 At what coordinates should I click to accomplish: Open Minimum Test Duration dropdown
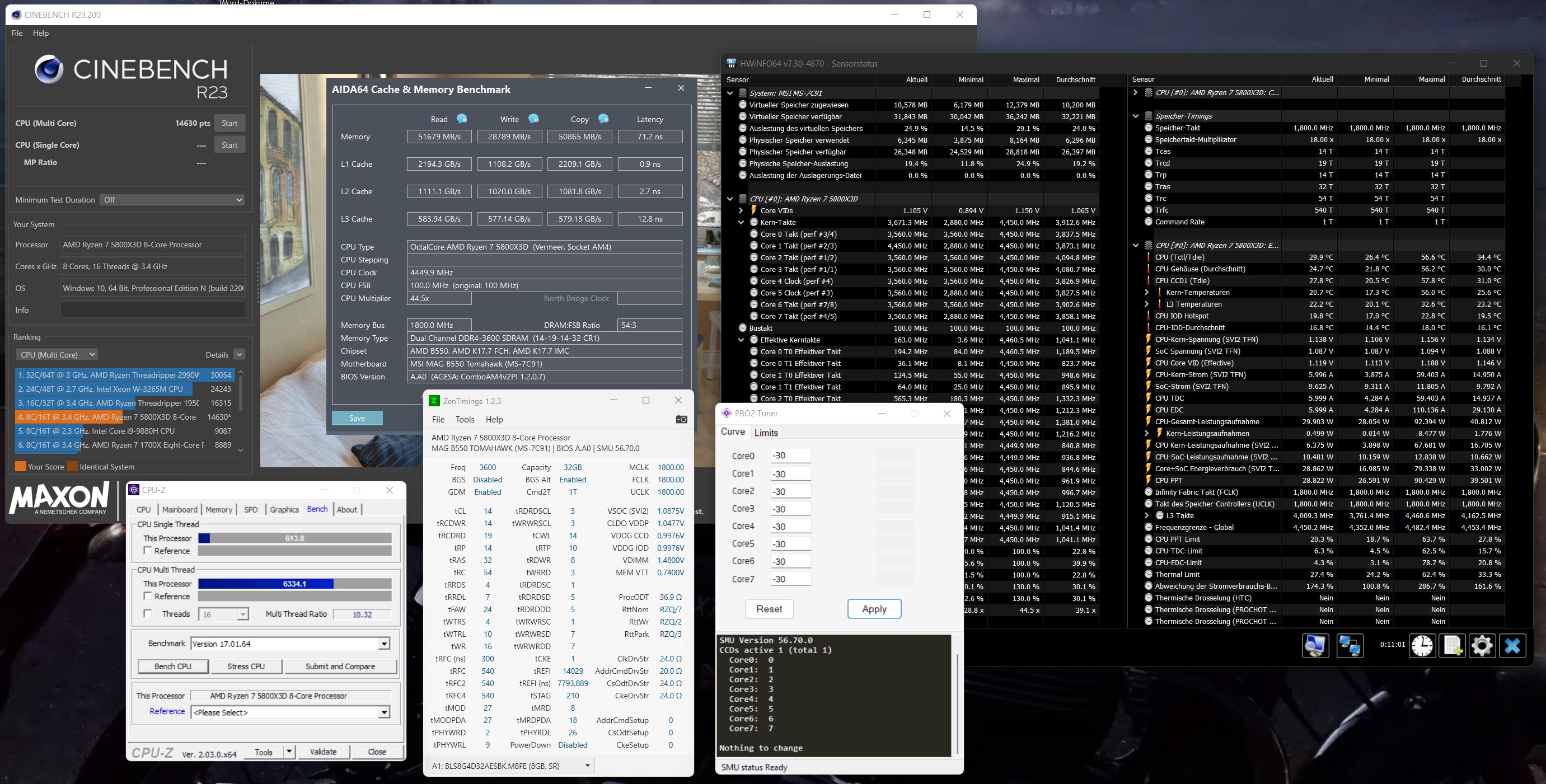[x=173, y=200]
